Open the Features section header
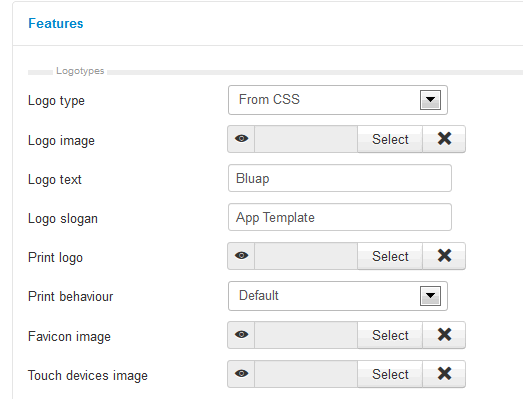Image resolution: width=523 pixels, height=399 pixels. (56, 23)
